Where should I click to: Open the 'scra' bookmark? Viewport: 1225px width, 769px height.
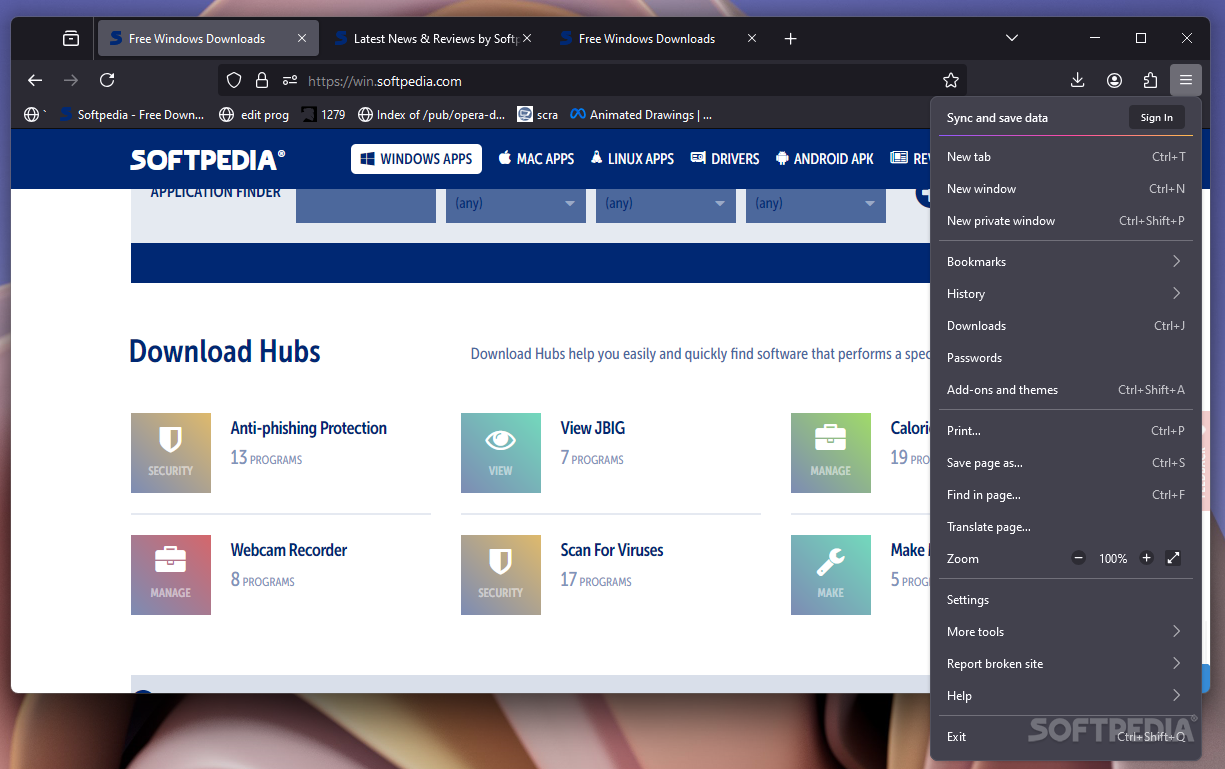538,115
